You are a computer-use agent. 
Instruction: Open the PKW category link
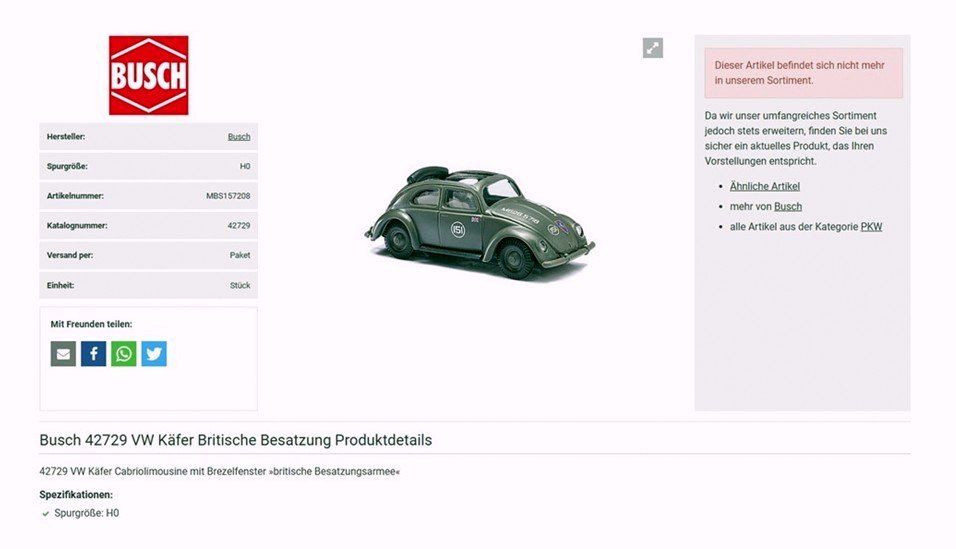(x=871, y=226)
